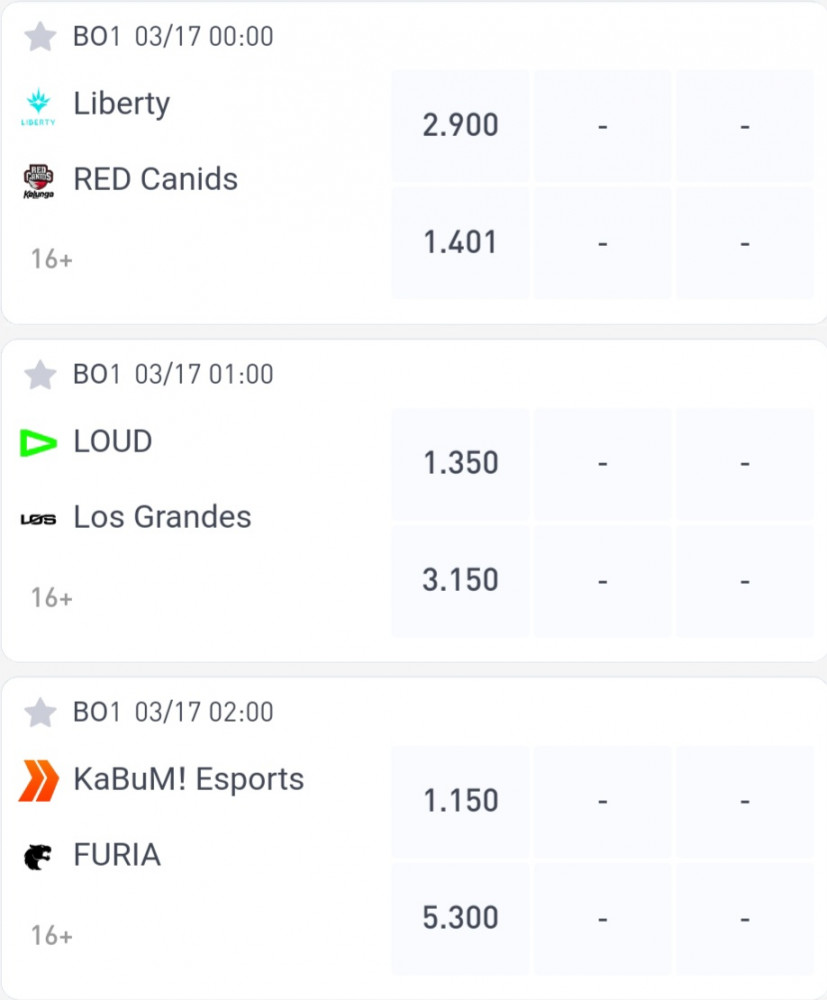Favorite the KaBuM! vs FURIA match star
The image size is (827, 1000).
[x=40, y=712]
